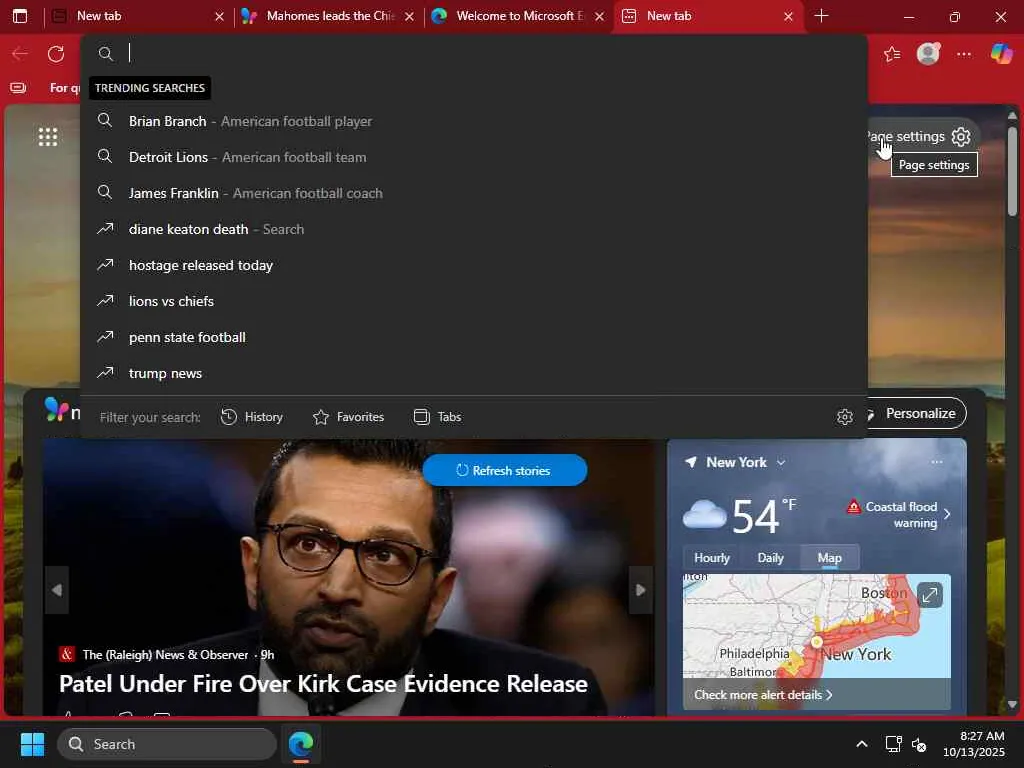Choose penn state football trending search
The width and height of the screenshot is (1024, 768).
(473, 337)
